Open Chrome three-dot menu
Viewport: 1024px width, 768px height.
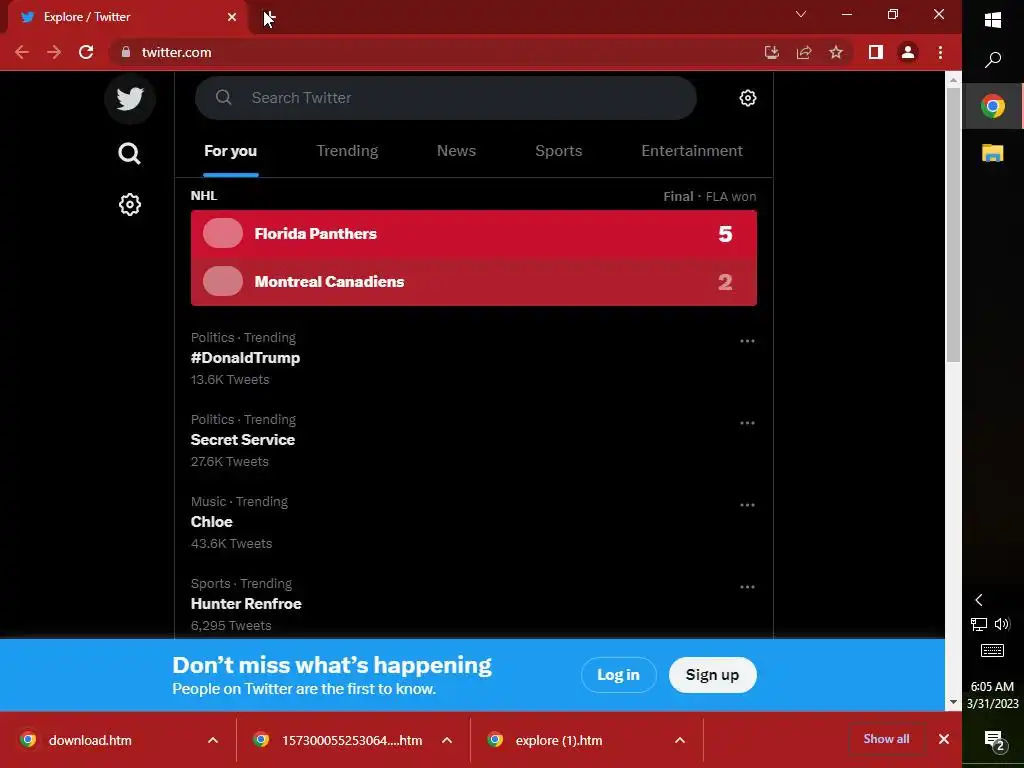[940, 52]
